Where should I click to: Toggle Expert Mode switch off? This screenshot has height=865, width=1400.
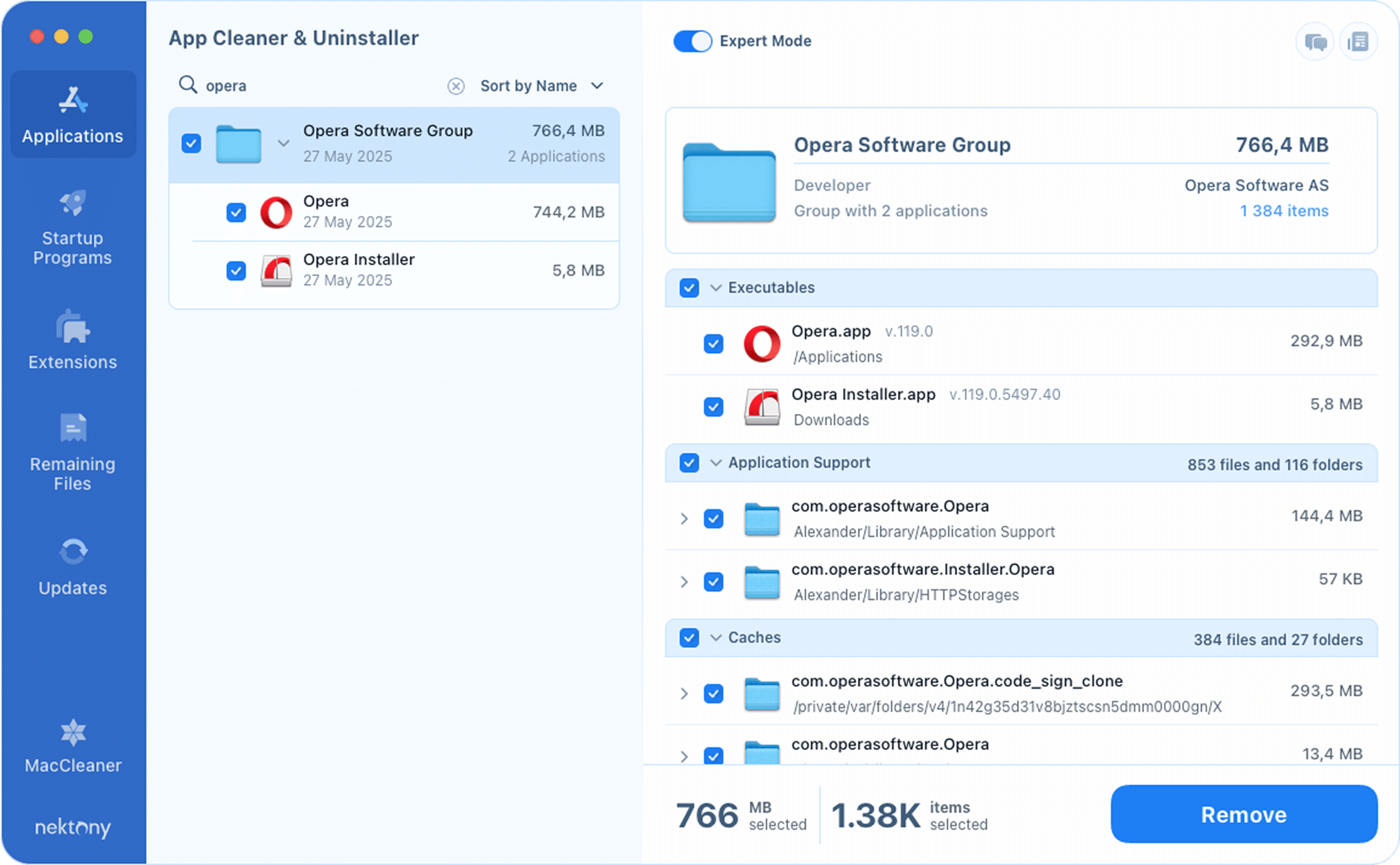click(x=692, y=41)
